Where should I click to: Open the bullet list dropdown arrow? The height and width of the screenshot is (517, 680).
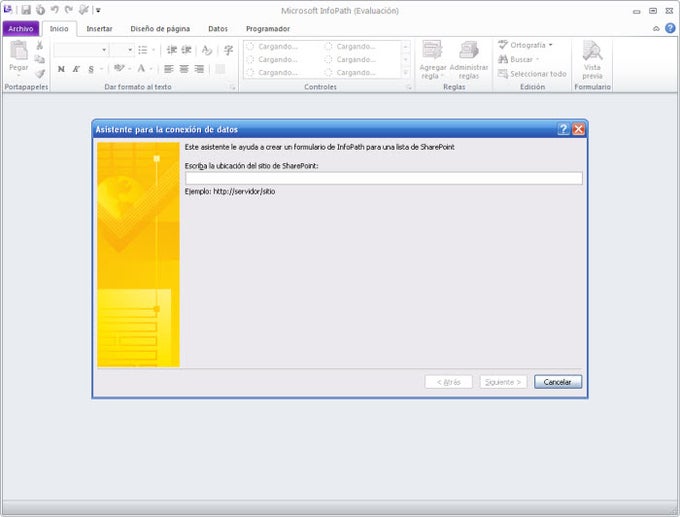click(153, 50)
